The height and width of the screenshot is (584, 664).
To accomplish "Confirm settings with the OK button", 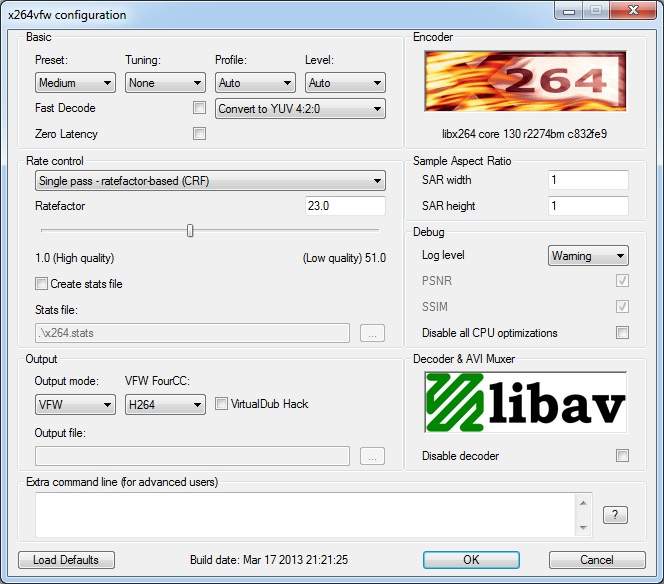I will click(471, 560).
